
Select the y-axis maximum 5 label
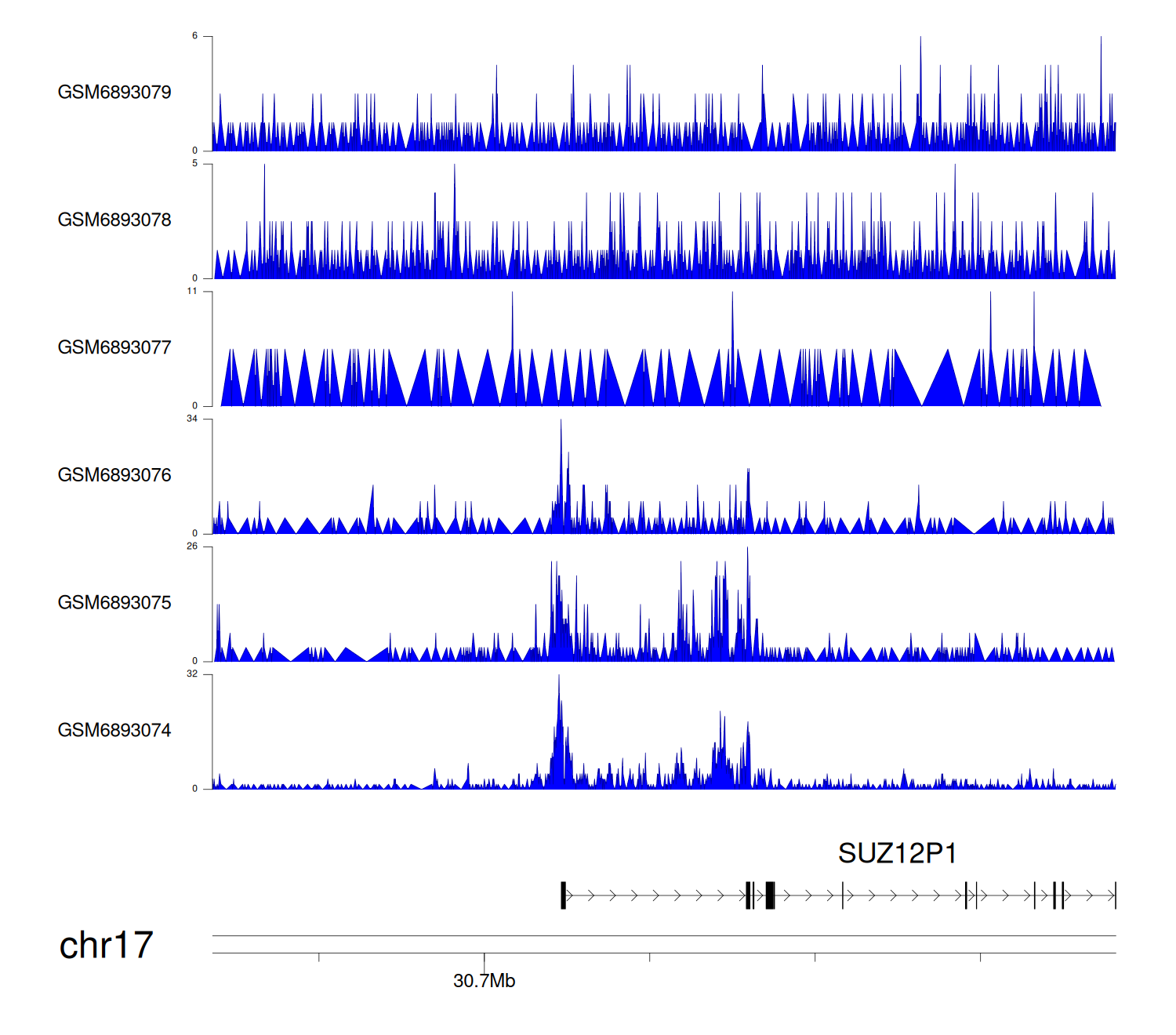[195, 164]
